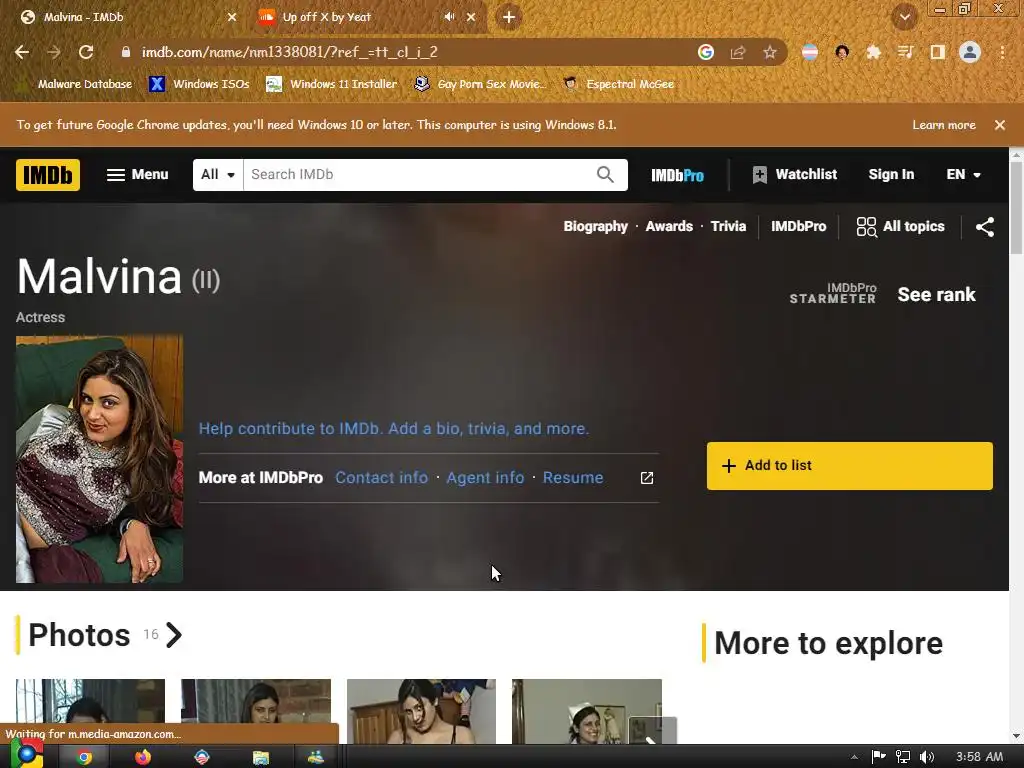Viewport: 1024px width, 768px height.
Task: Click the Google icon in address bar
Action: (x=706, y=52)
